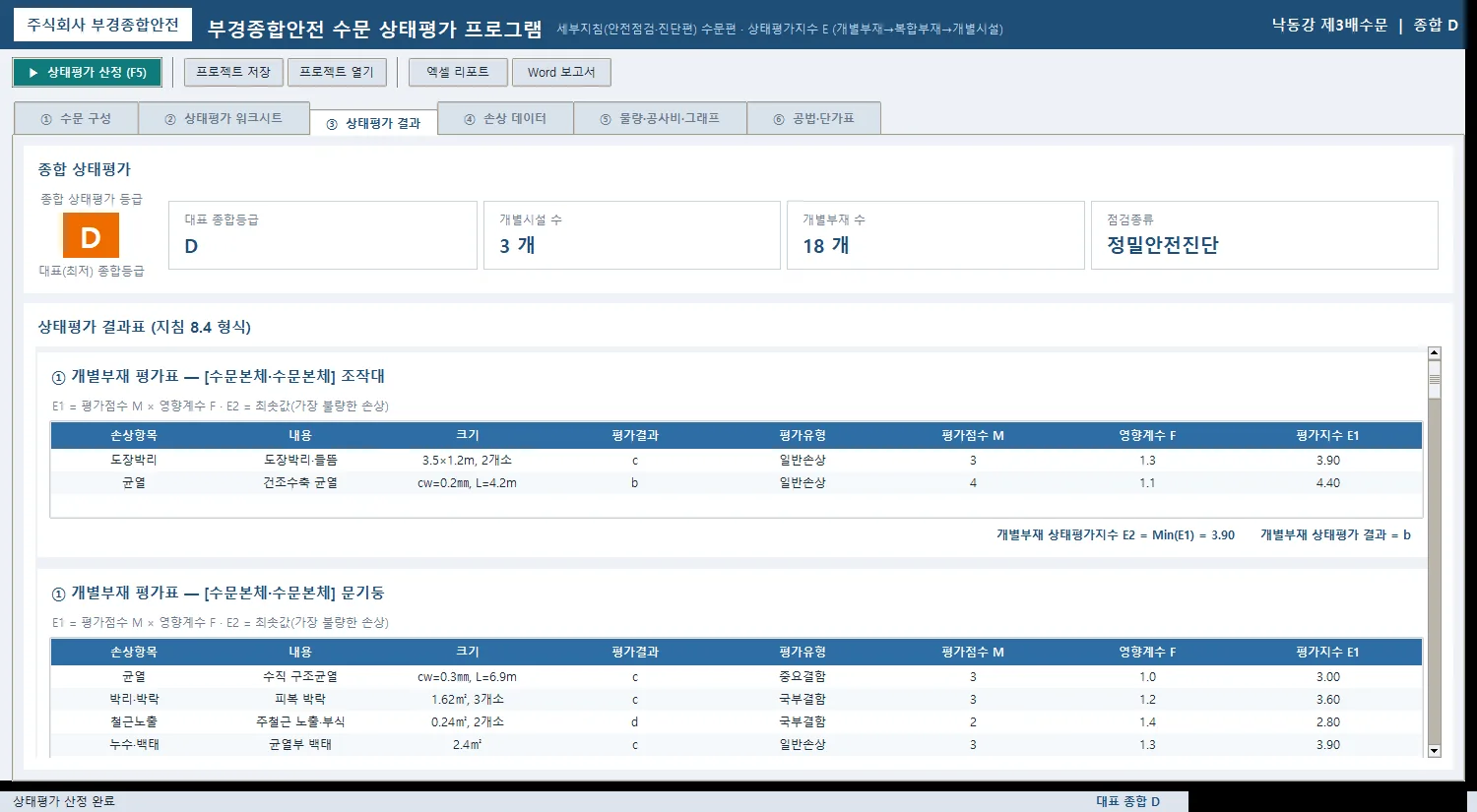Click the 1.62㎡, 3개소 size cell
The image size is (1477, 812).
(x=467, y=699)
